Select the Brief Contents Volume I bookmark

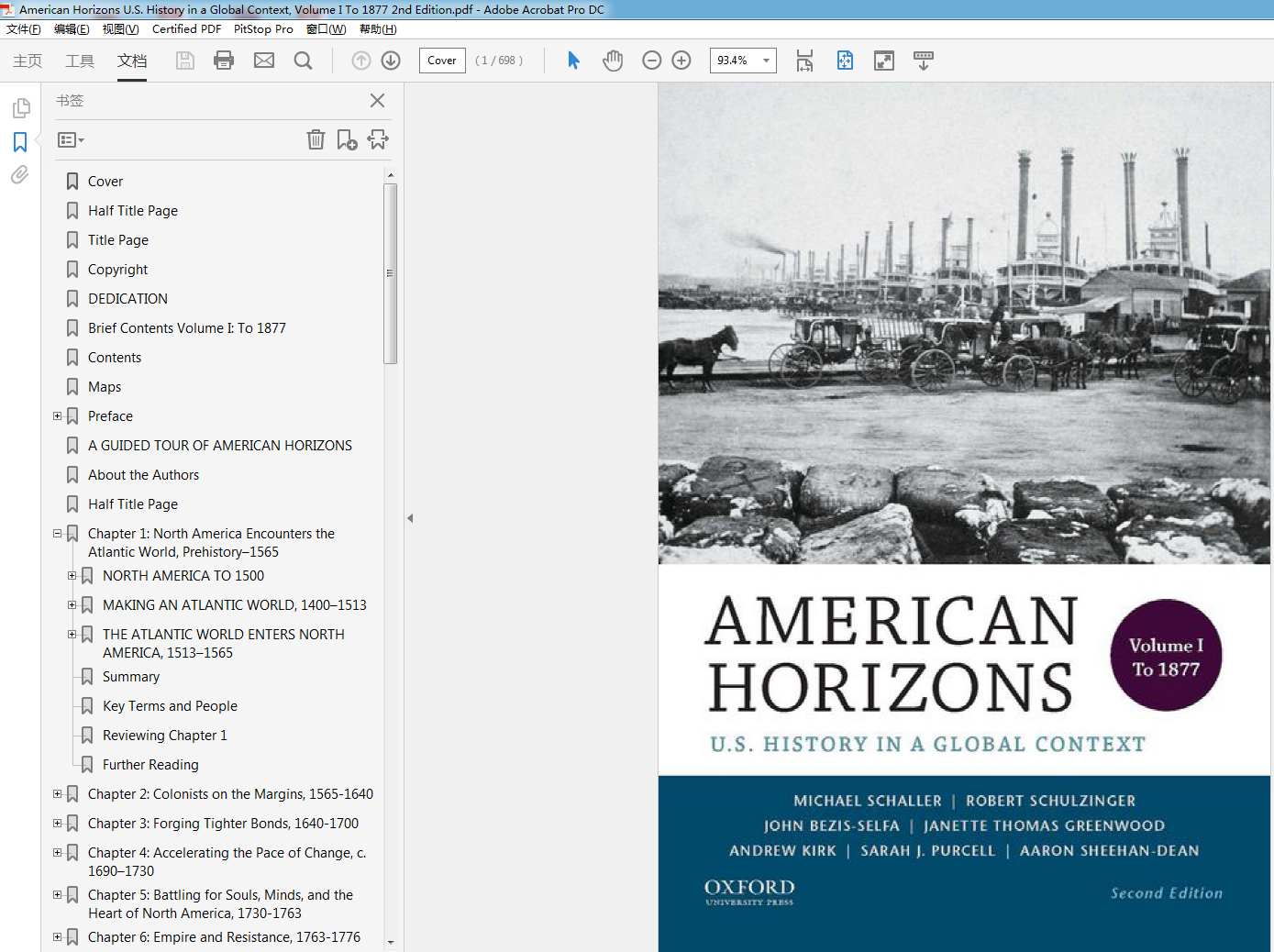(x=187, y=328)
